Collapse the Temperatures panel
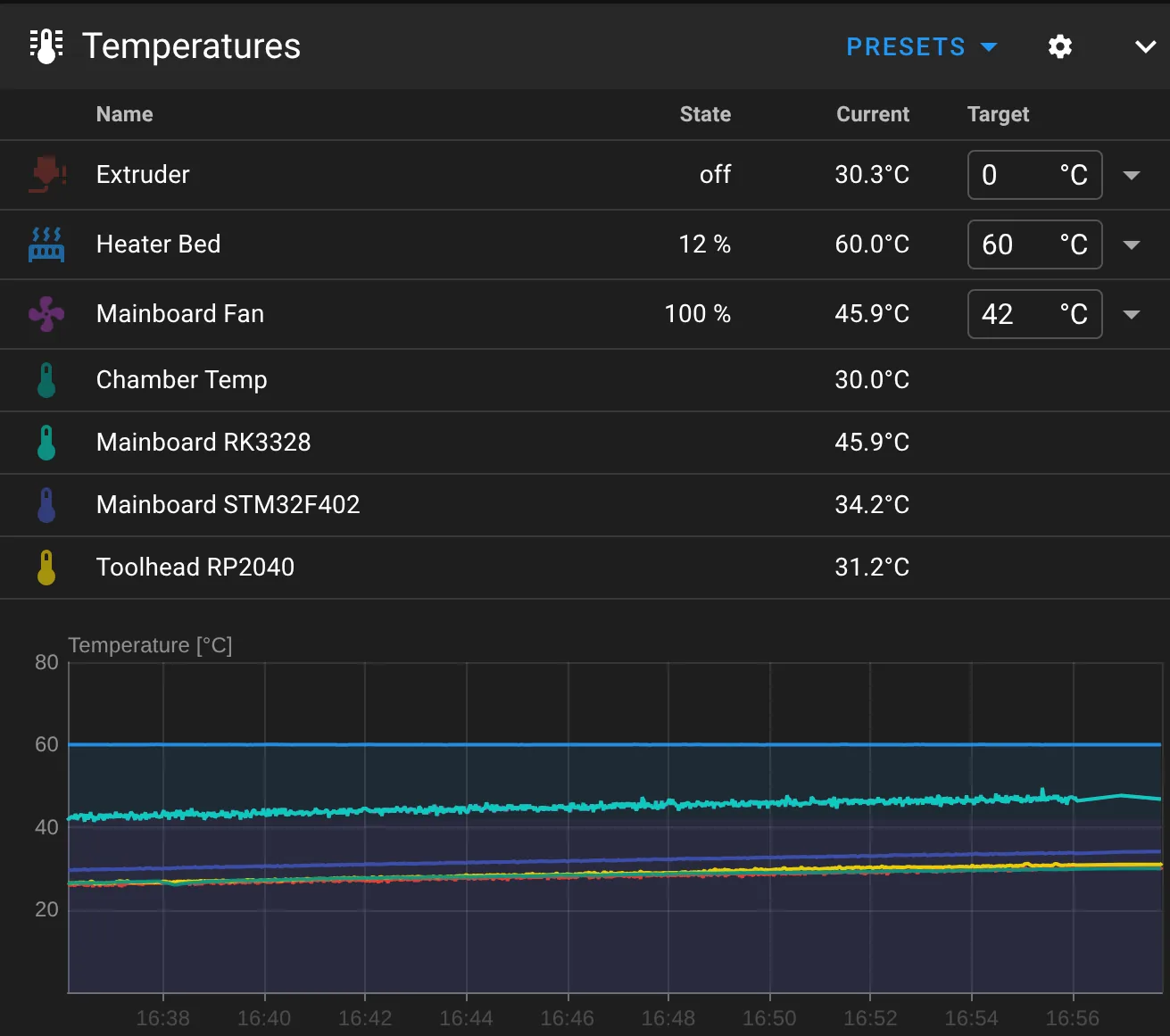 pyautogui.click(x=1145, y=46)
